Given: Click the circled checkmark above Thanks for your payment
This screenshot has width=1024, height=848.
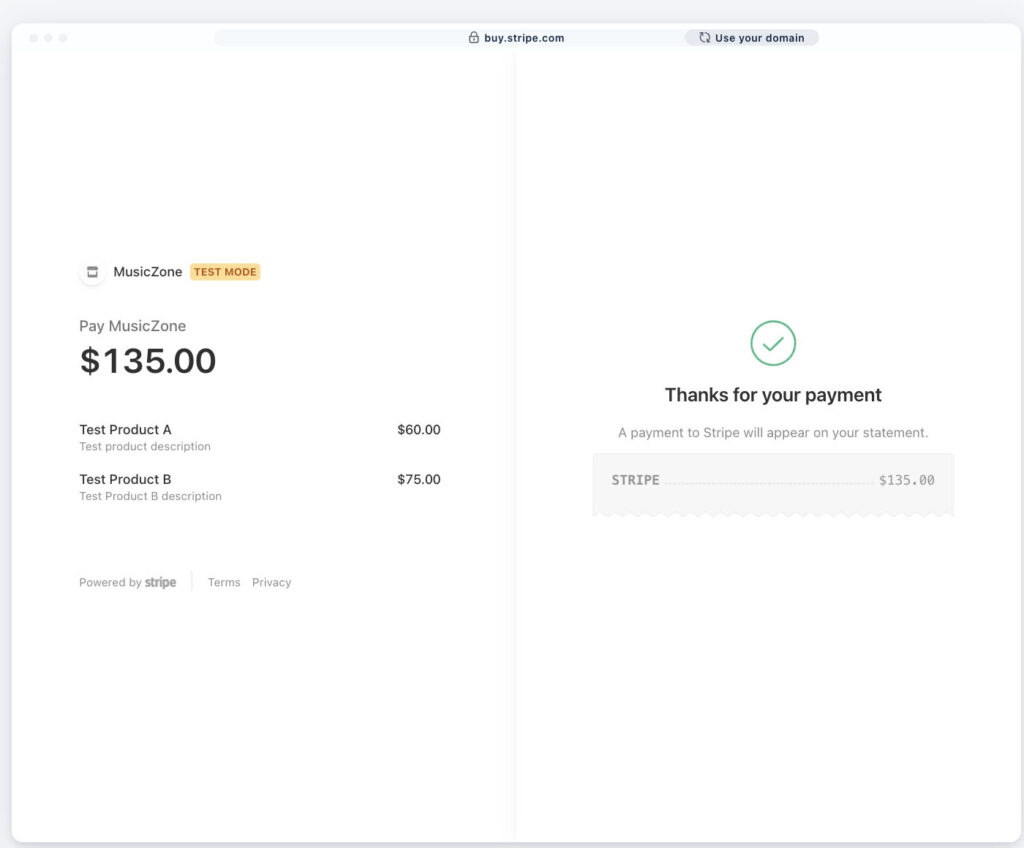Looking at the screenshot, I should click(x=772, y=343).
